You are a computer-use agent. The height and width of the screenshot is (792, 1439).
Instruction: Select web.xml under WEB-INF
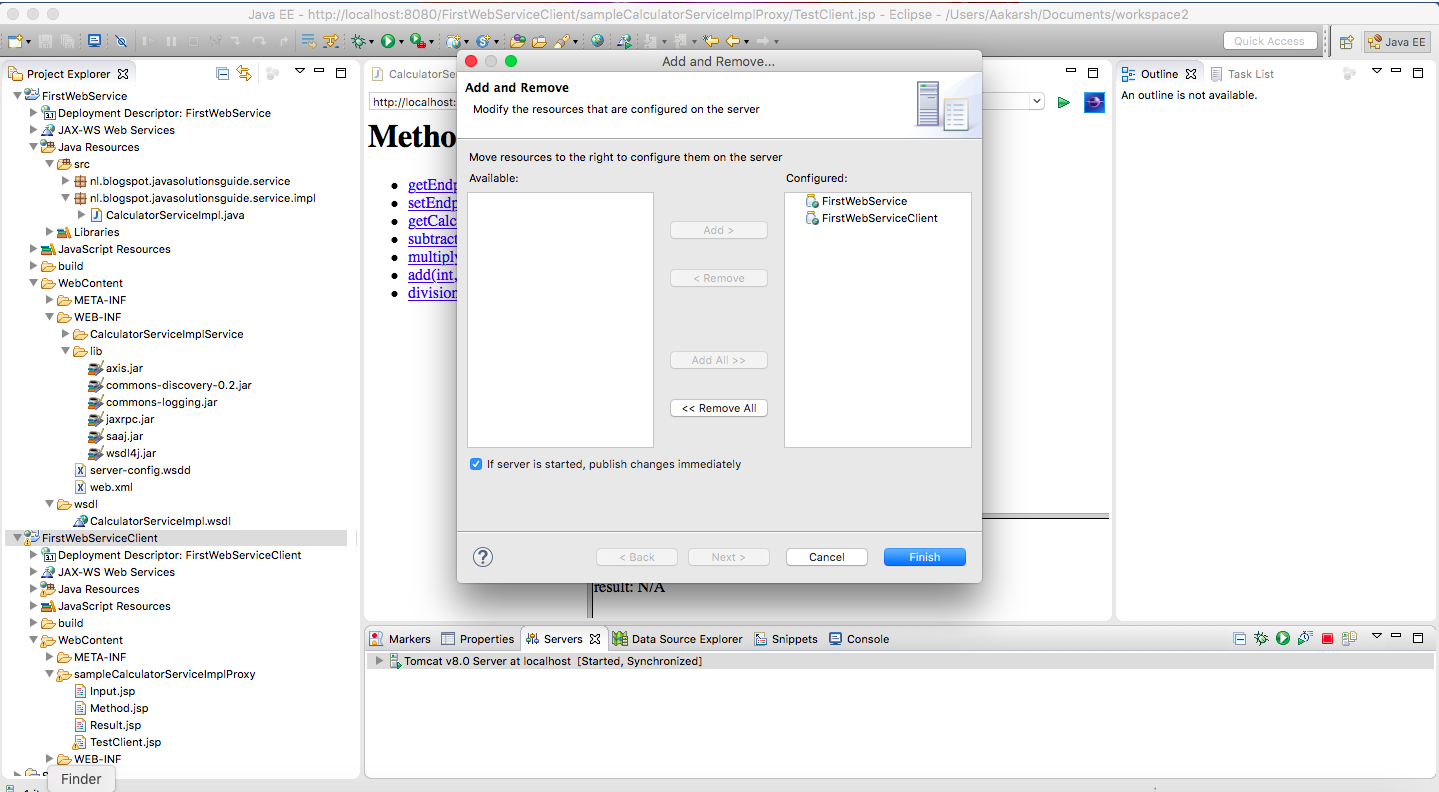click(102, 487)
